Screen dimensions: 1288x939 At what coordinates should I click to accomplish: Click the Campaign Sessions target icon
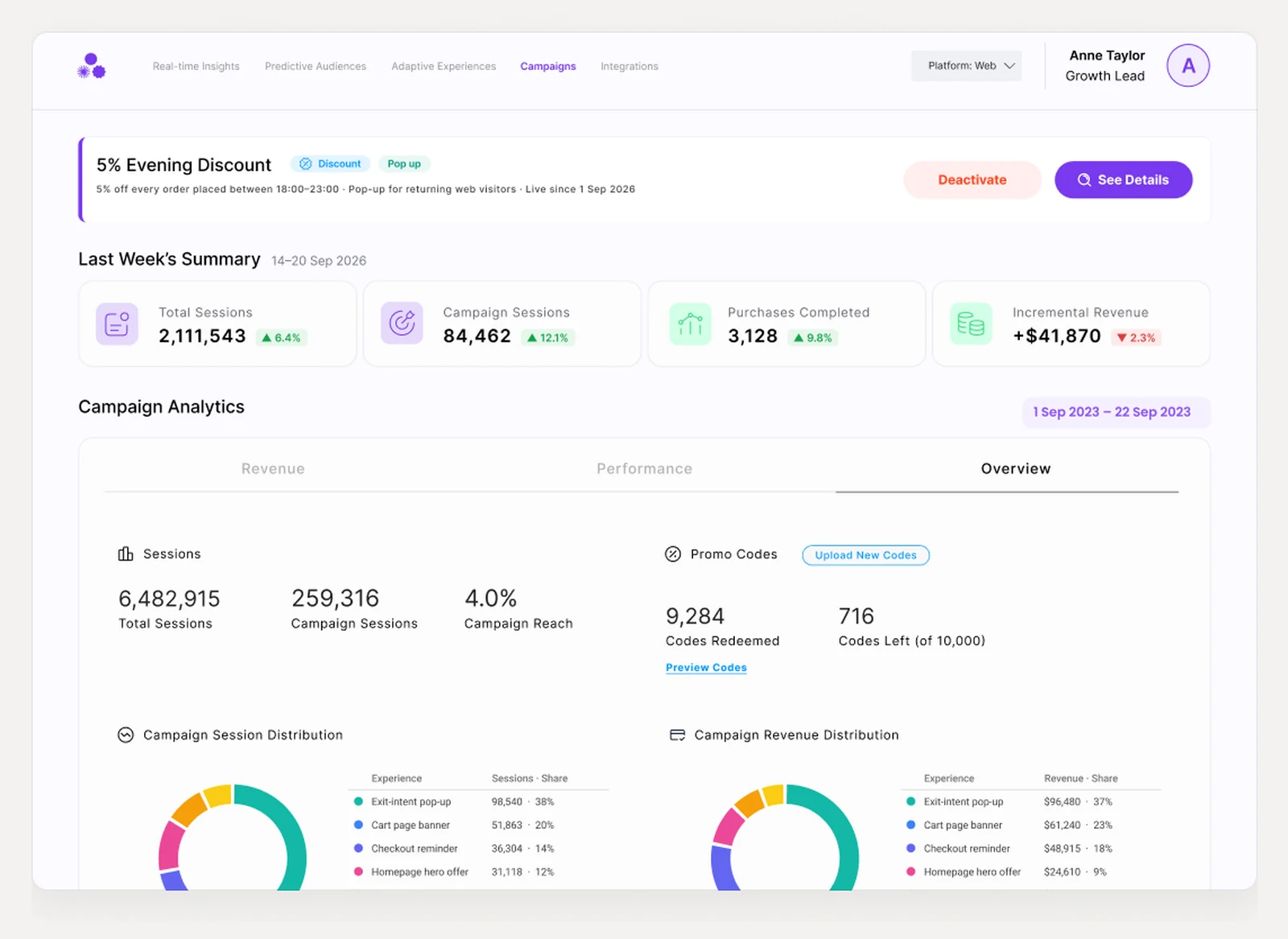[x=402, y=323]
